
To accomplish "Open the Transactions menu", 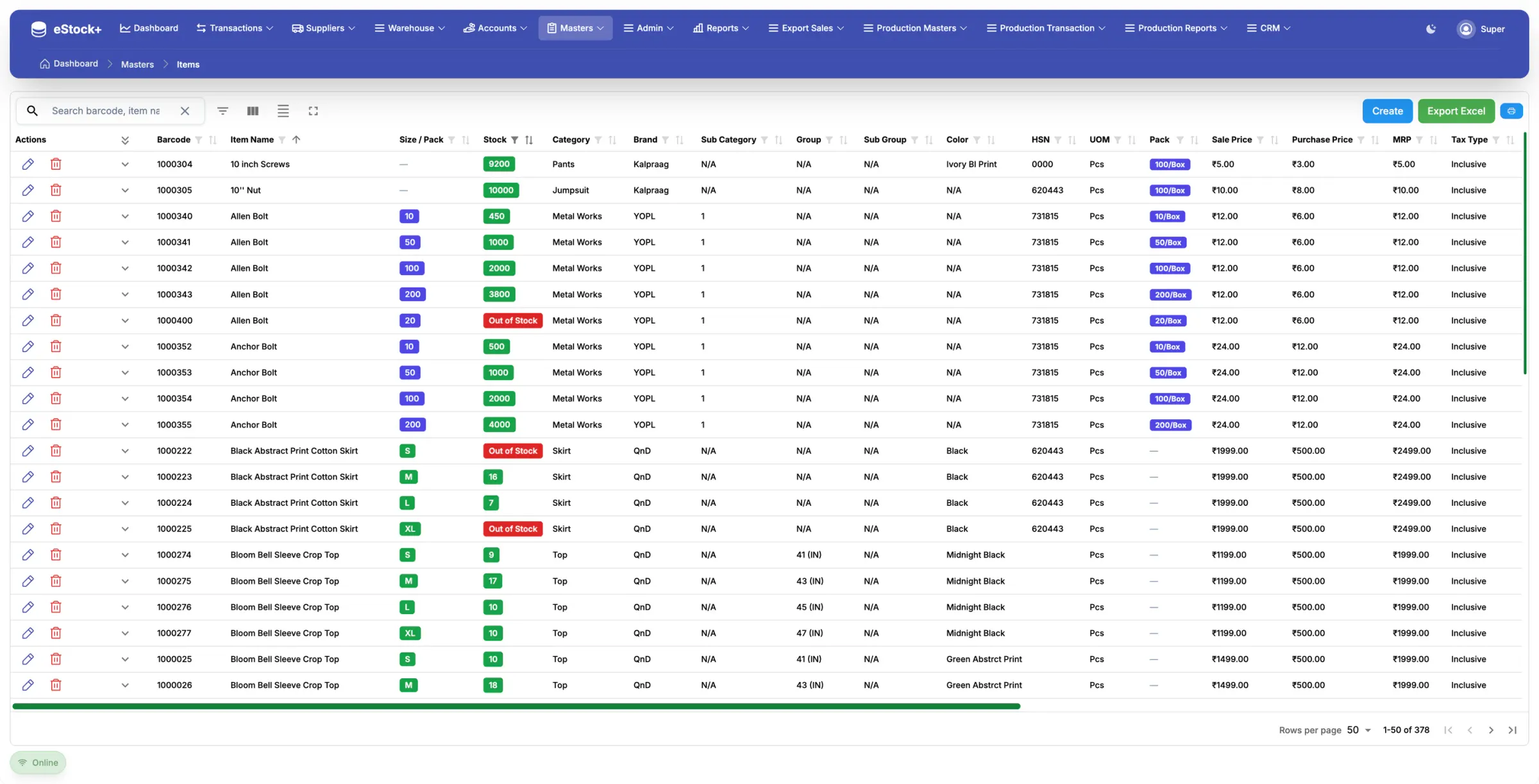I will 235,28.
